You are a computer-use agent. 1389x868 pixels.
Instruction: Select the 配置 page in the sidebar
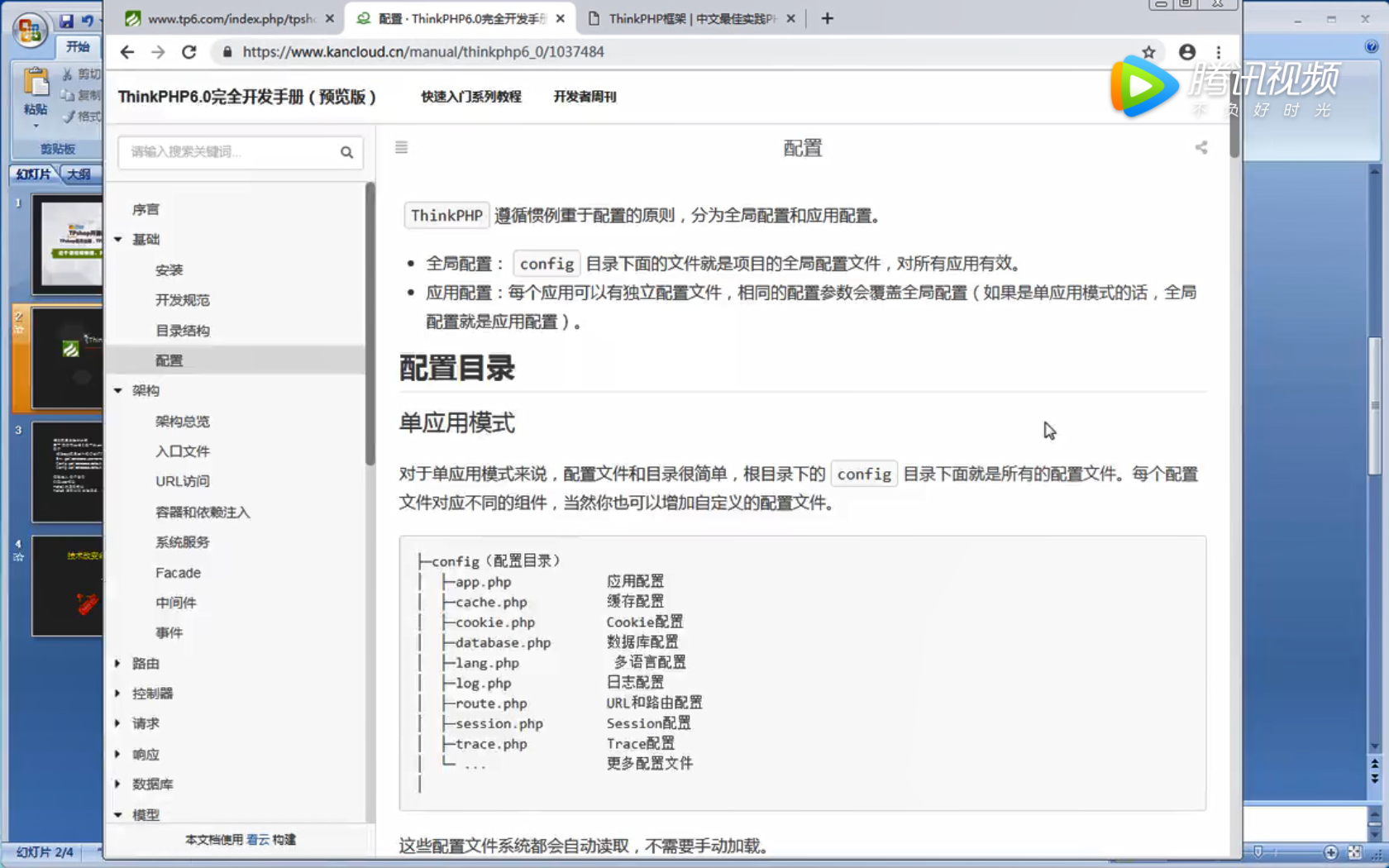tap(169, 360)
